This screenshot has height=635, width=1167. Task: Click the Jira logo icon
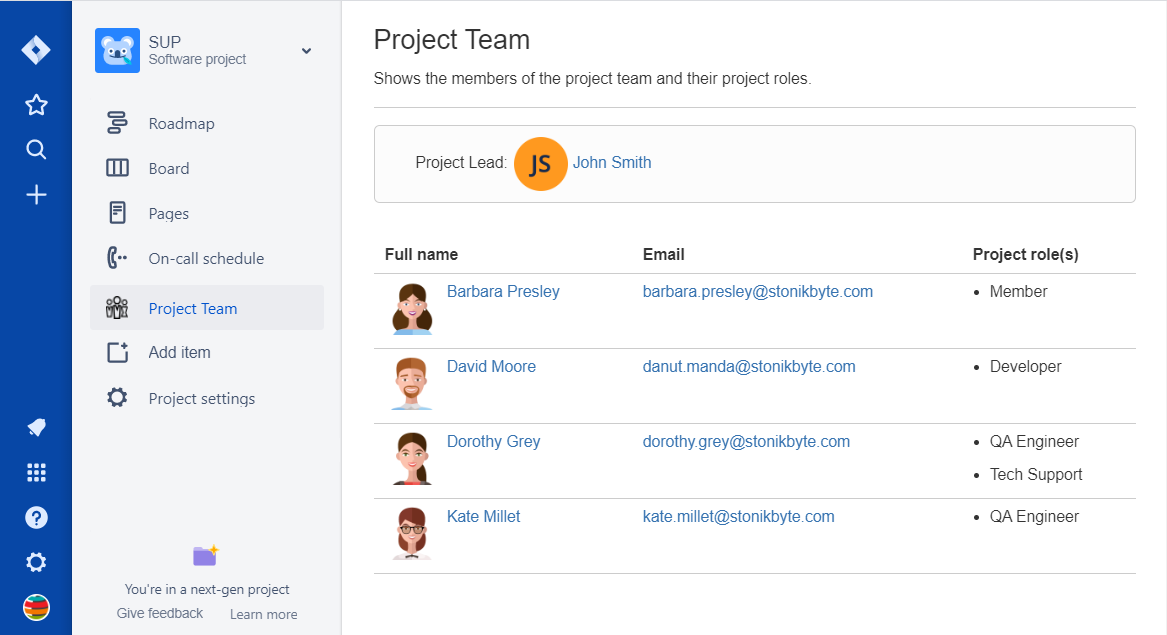(36, 49)
